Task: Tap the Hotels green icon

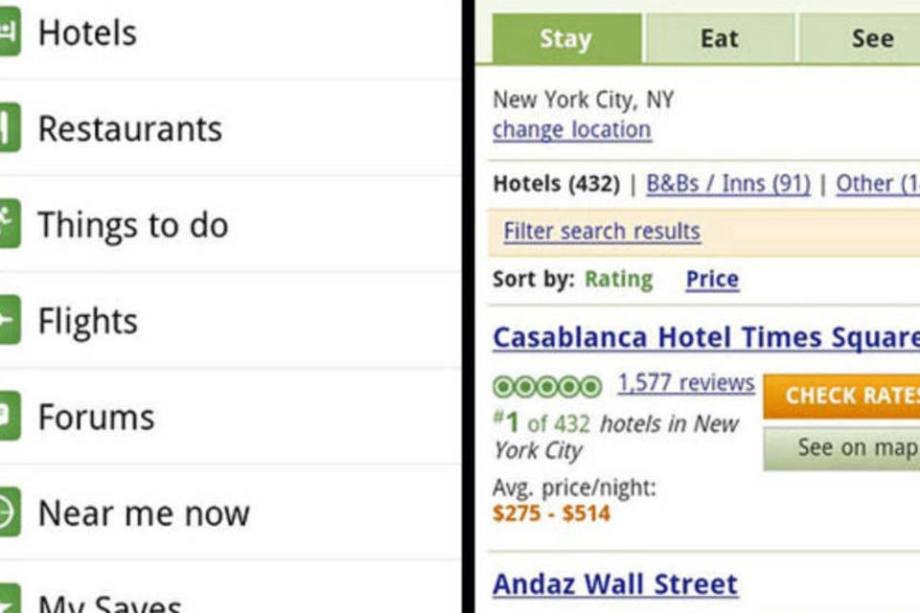Action: (x=9, y=33)
